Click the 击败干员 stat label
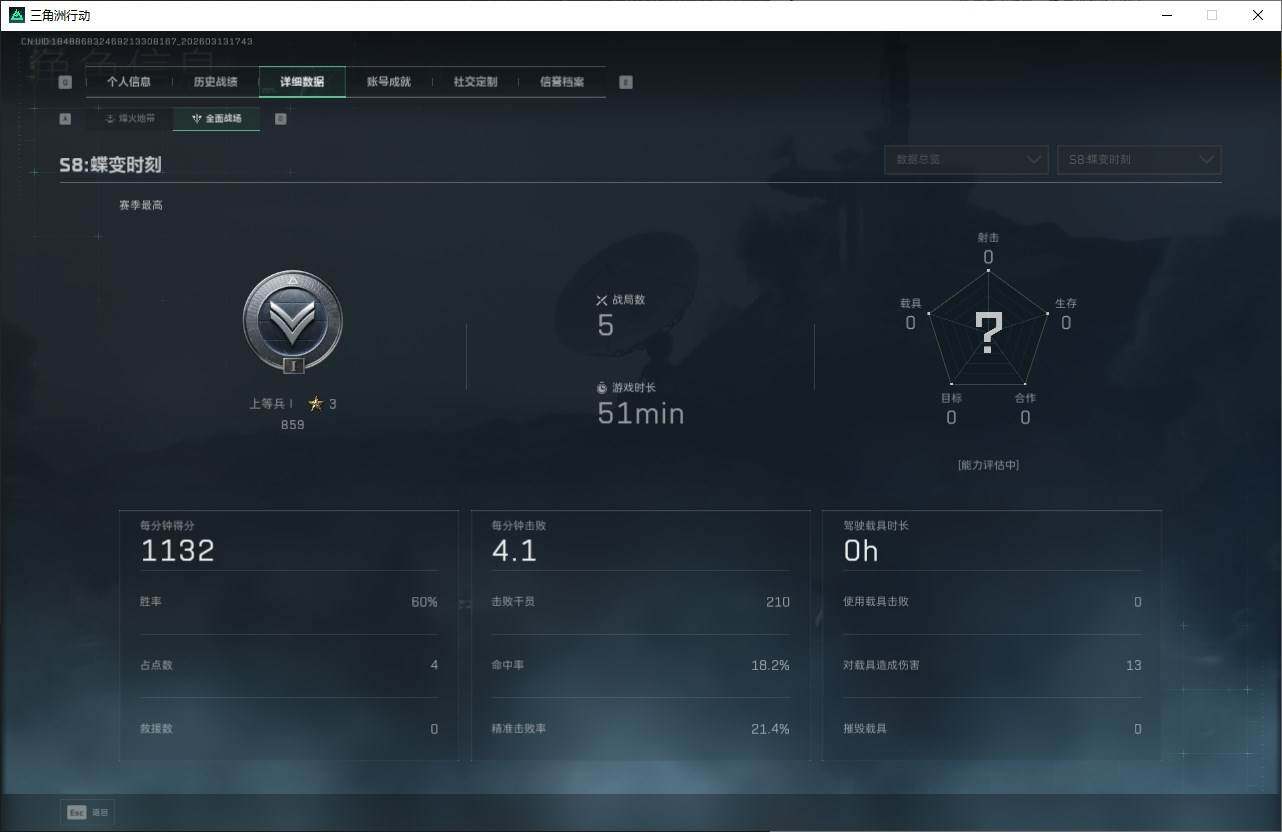This screenshot has height=832, width=1282. [513, 602]
